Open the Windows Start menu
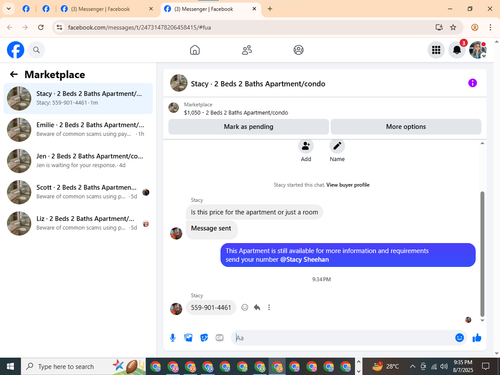500x375 pixels. (10, 367)
